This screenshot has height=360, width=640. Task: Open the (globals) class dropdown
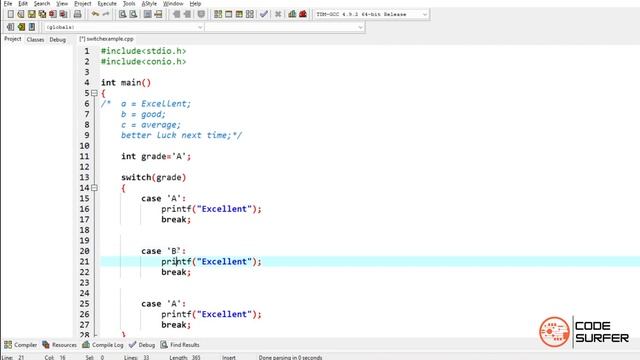(124, 27)
